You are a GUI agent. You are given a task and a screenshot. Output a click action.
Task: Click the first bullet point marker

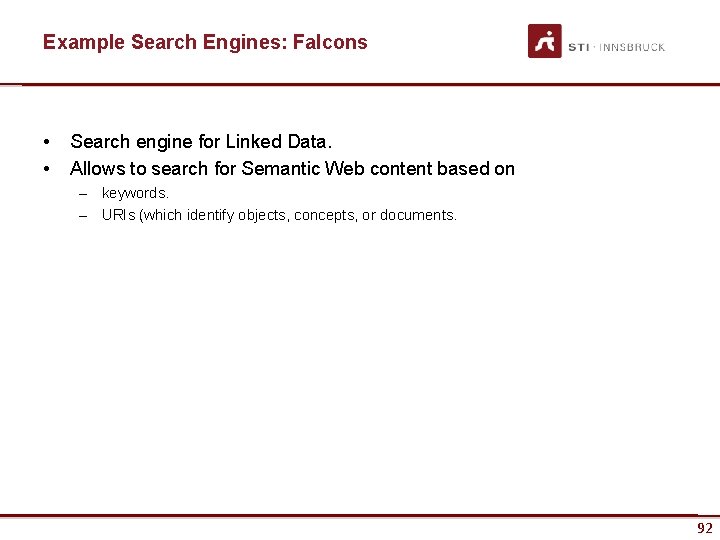pos(46,142)
